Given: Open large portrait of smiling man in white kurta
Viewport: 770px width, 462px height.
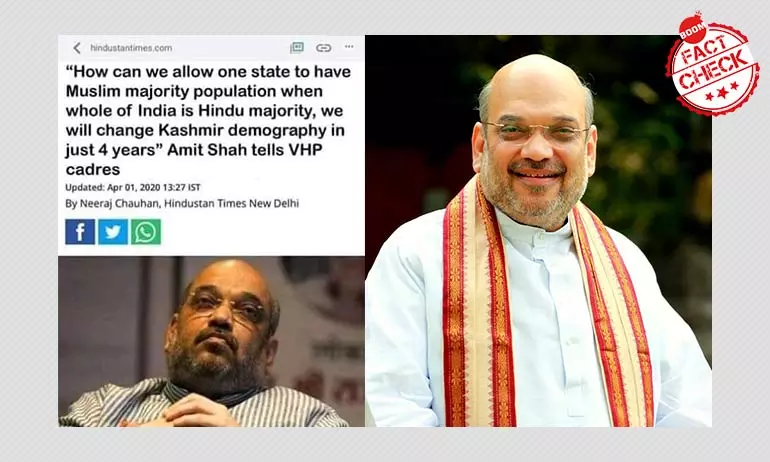Looking at the screenshot, I should (x=538, y=231).
